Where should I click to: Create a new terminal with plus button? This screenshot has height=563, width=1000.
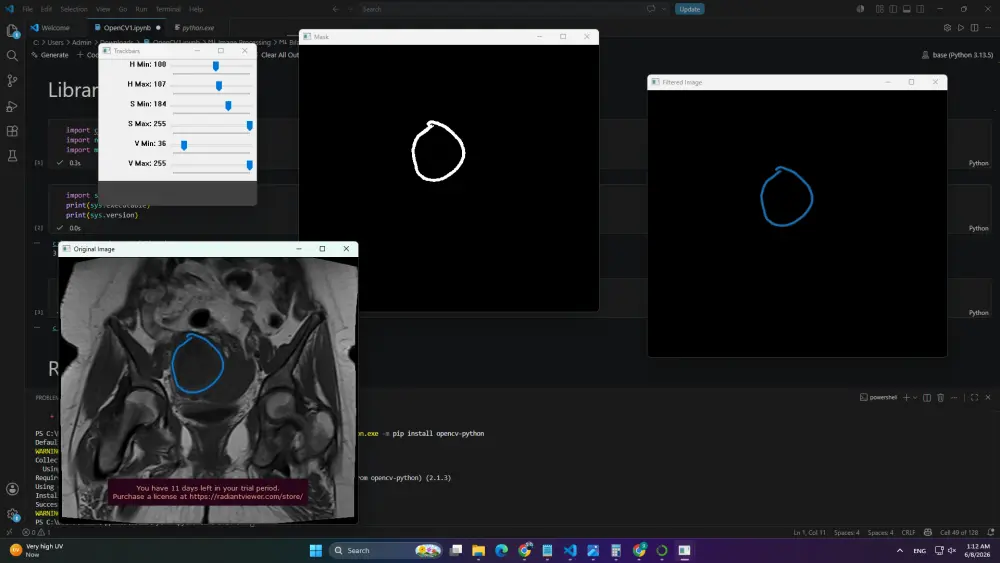pos(906,397)
